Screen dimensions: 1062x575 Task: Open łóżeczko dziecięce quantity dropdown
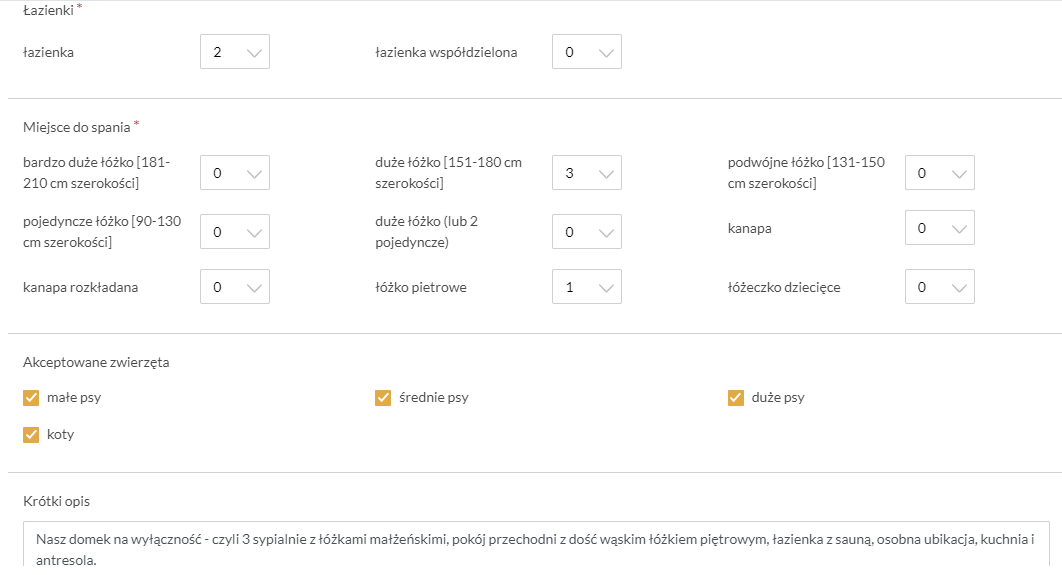click(x=939, y=287)
